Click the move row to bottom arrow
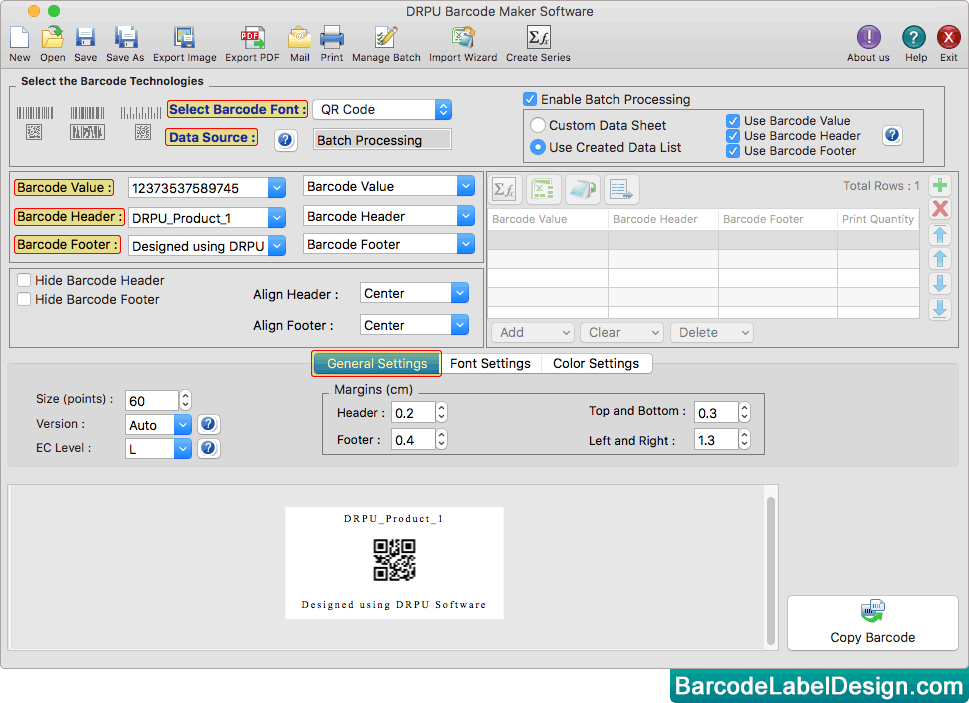 coord(940,308)
